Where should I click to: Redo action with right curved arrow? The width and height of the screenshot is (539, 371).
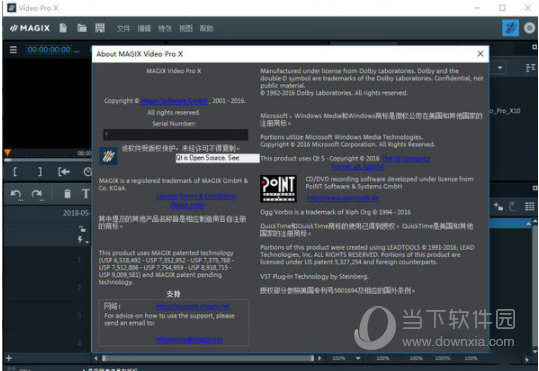pyautogui.click(x=37, y=194)
